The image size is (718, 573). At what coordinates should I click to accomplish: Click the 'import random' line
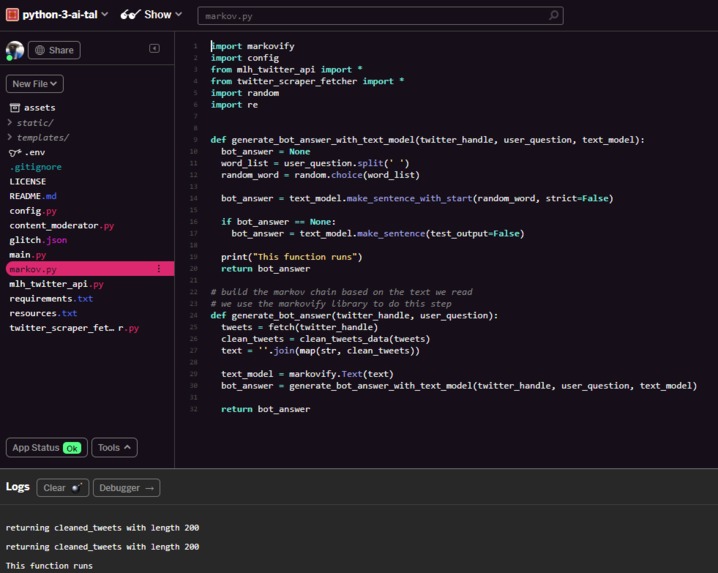click(245, 93)
